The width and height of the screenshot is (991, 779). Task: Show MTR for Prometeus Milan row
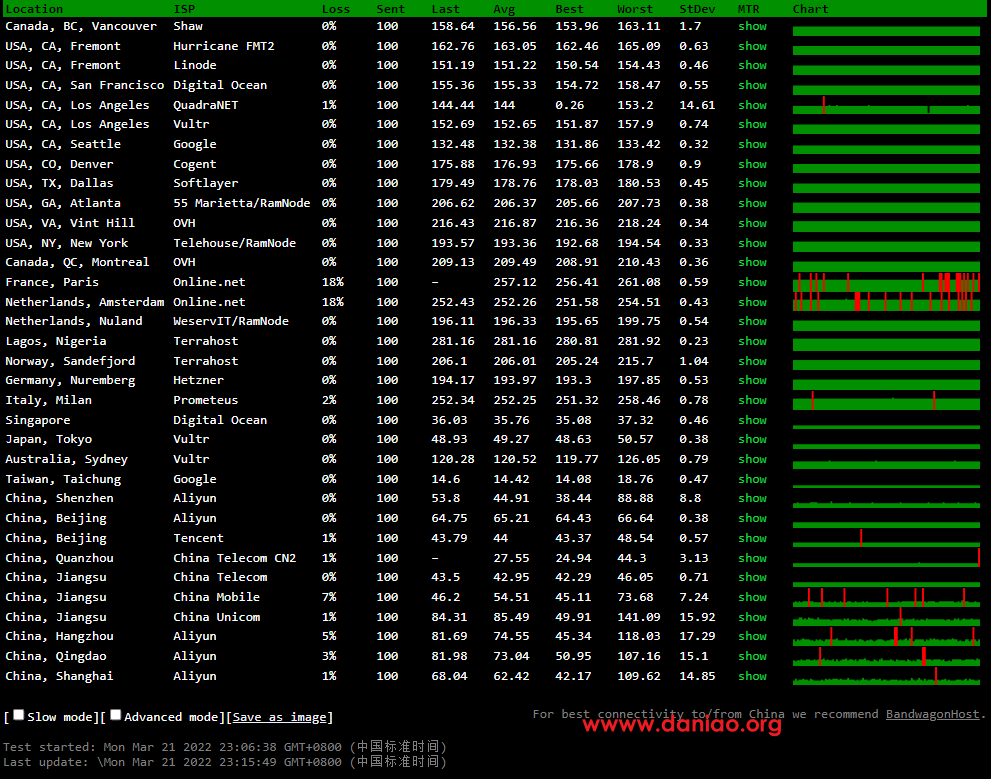(752, 401)
